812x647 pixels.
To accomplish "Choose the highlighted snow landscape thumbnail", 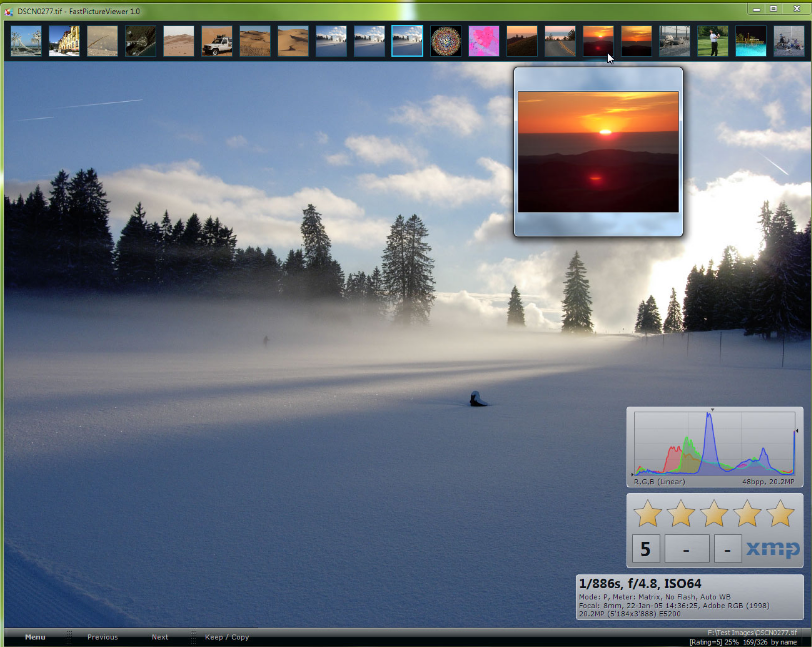I will 407,41.
